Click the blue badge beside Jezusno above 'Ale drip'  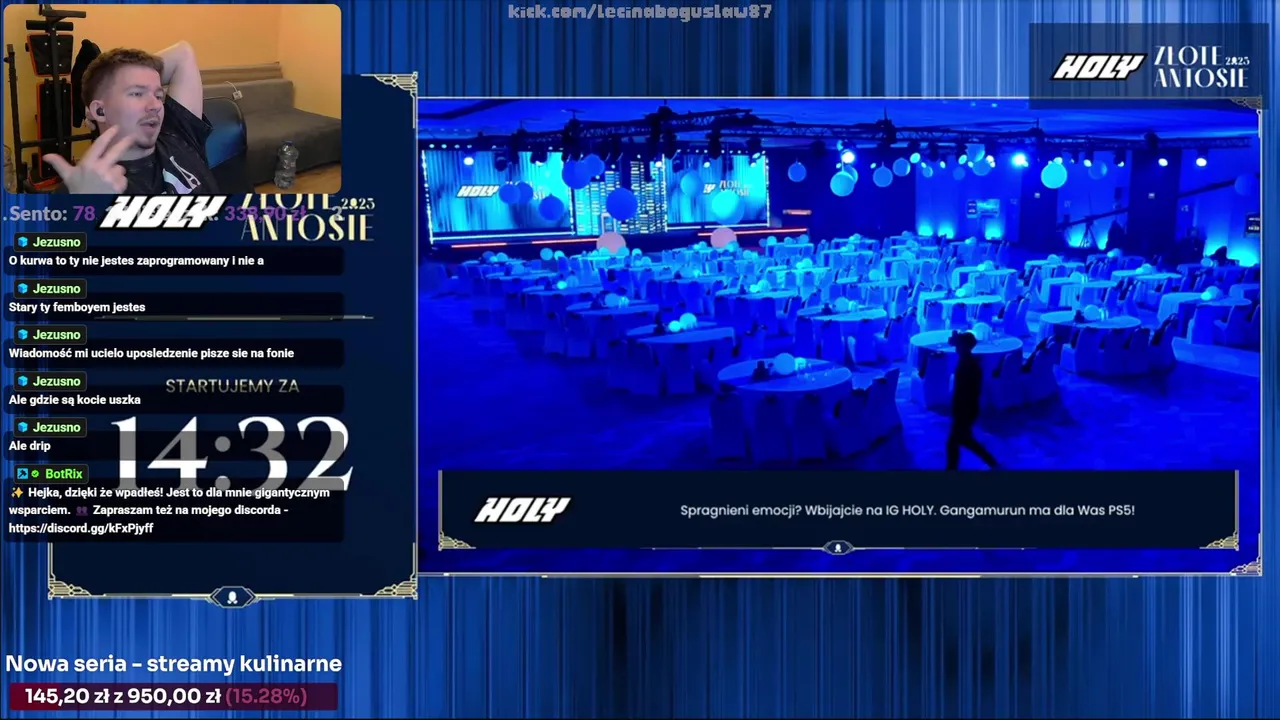pos(22,428)
